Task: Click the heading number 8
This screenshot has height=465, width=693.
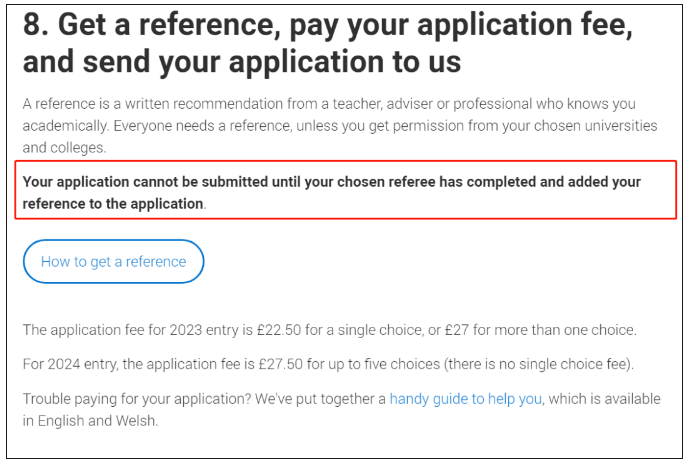Action: (x=35, y=24)
